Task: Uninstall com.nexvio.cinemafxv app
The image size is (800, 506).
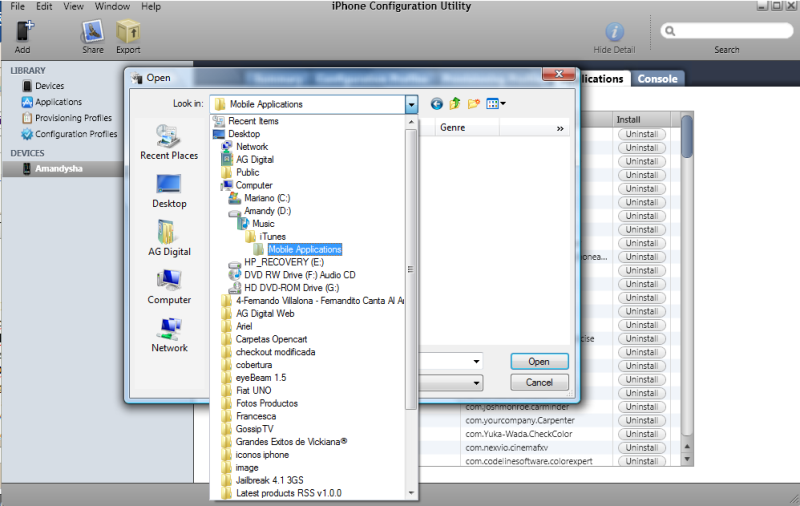Action: point(642,448)
